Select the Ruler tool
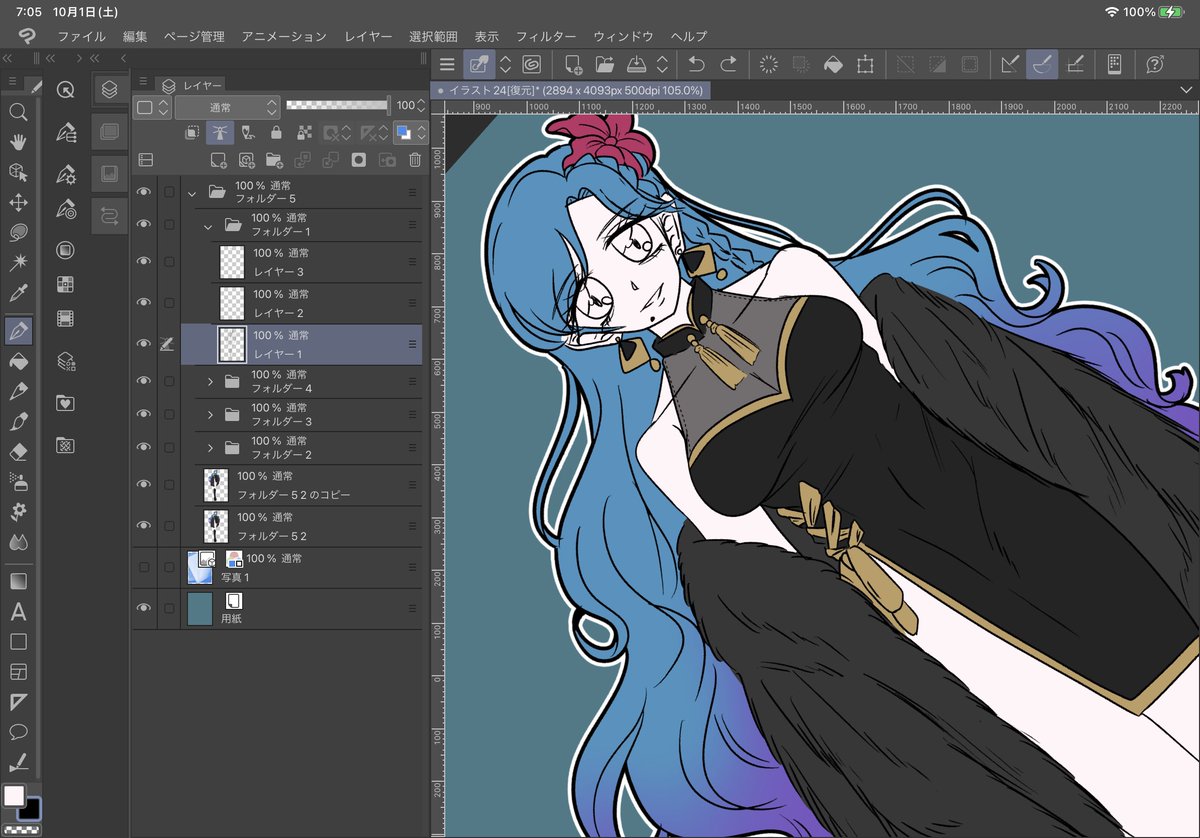1200x838 pixels. [x=18, y=701]
